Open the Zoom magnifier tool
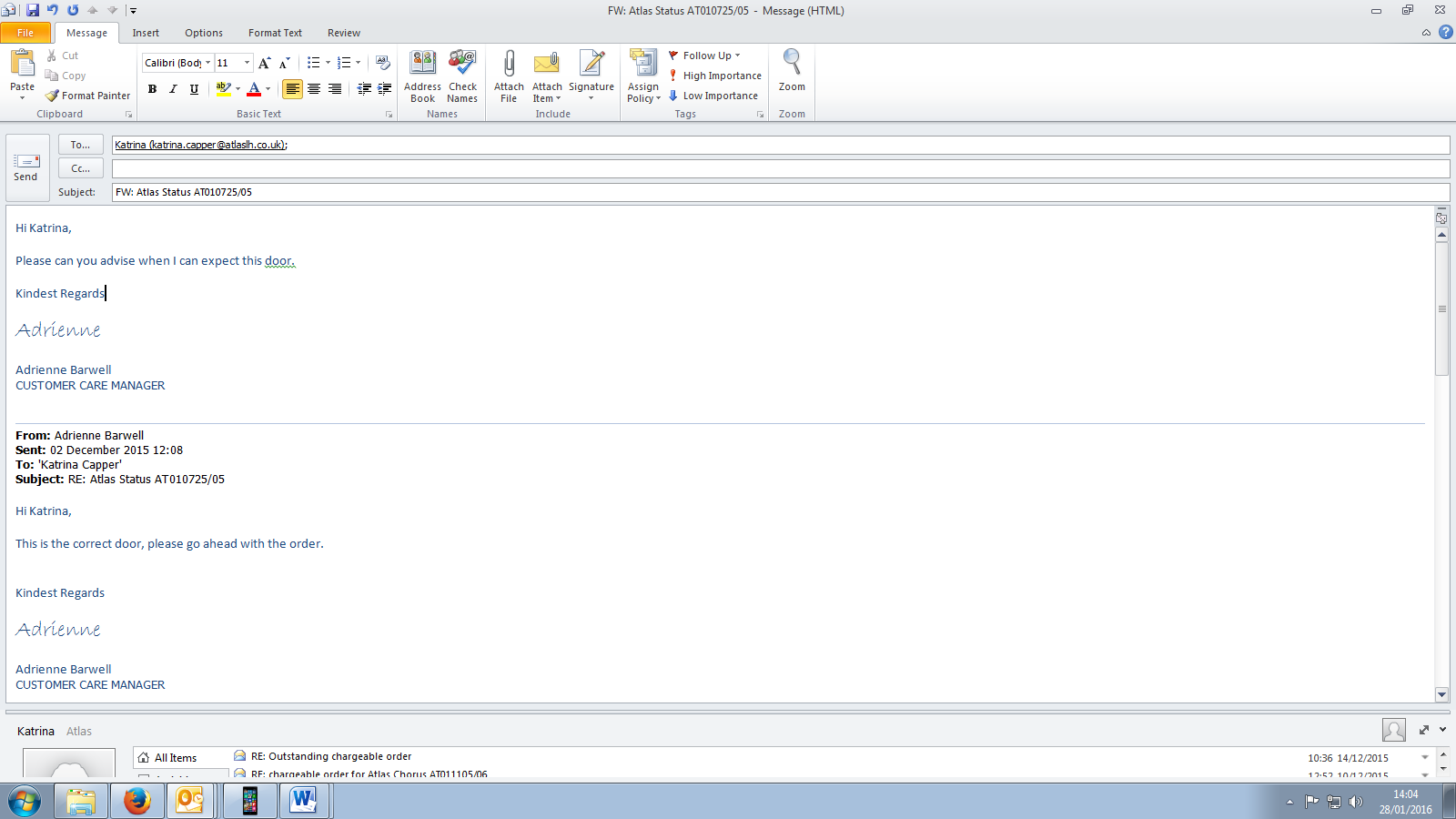Viewport: 1456px width, 819px height. [x=792, y=66]
